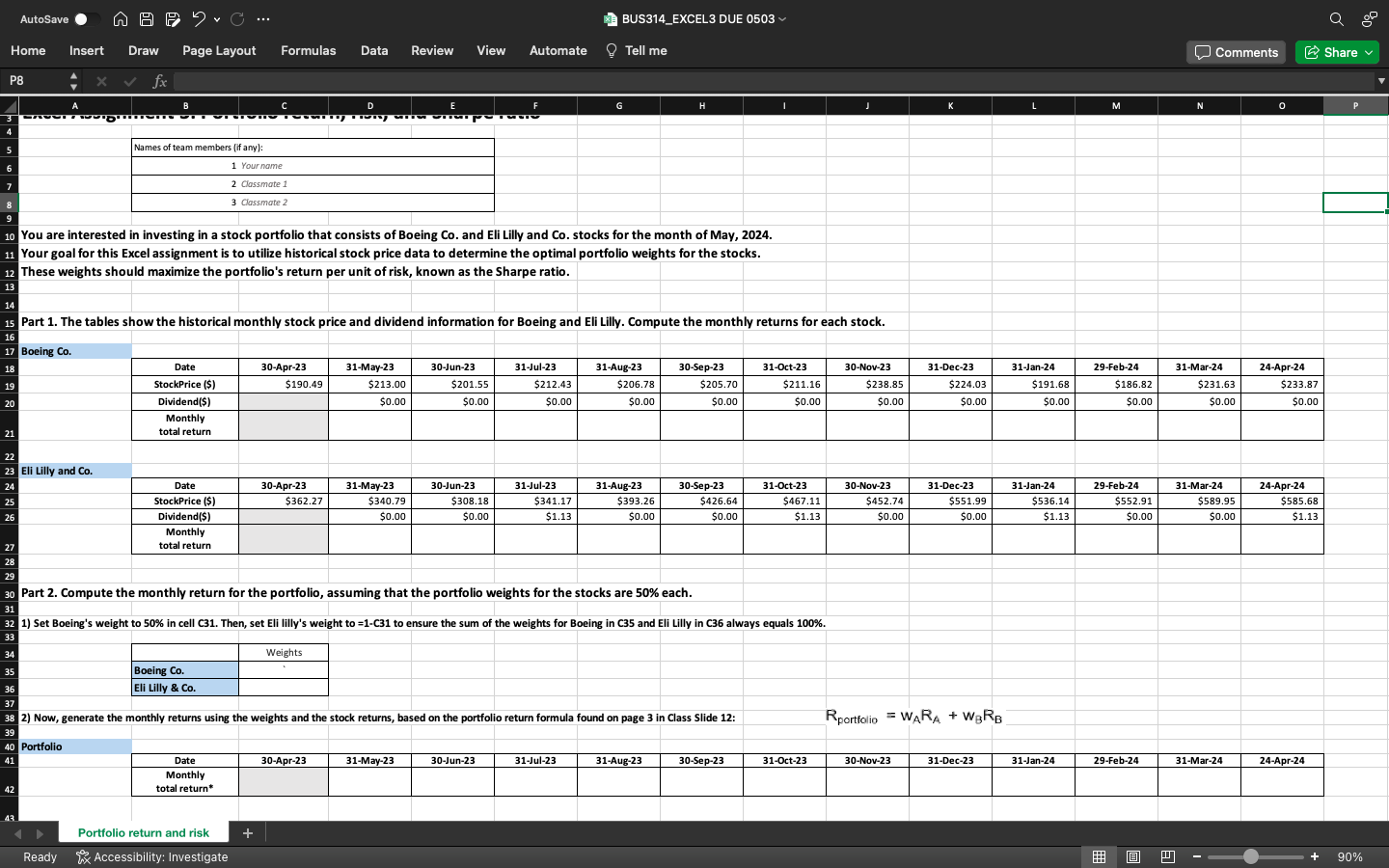Screen dimensions: 1389x868
Task: Switch to the Formulas ribbon tab
Action: 308,50
